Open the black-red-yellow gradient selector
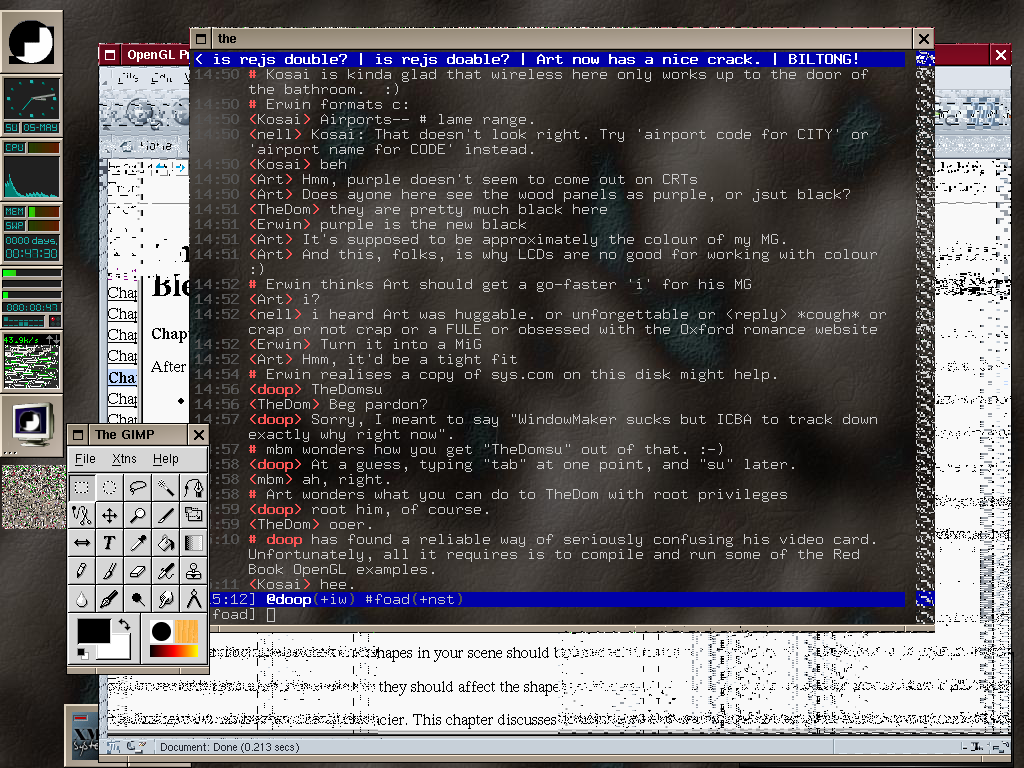The width and height of the screenshot is (1024, 768). 174,650
